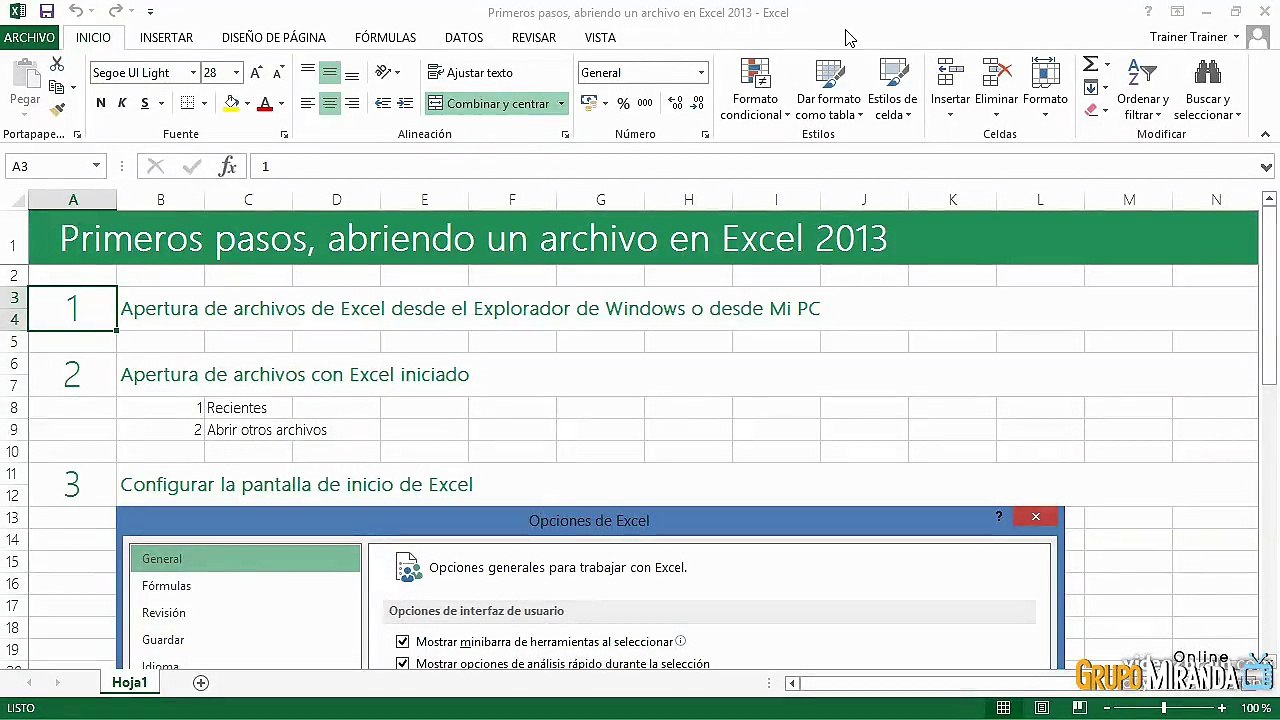The height and width of the screenshot is (720, 1280).
Task: Apply the accounting number format
Action: (588, 103)
